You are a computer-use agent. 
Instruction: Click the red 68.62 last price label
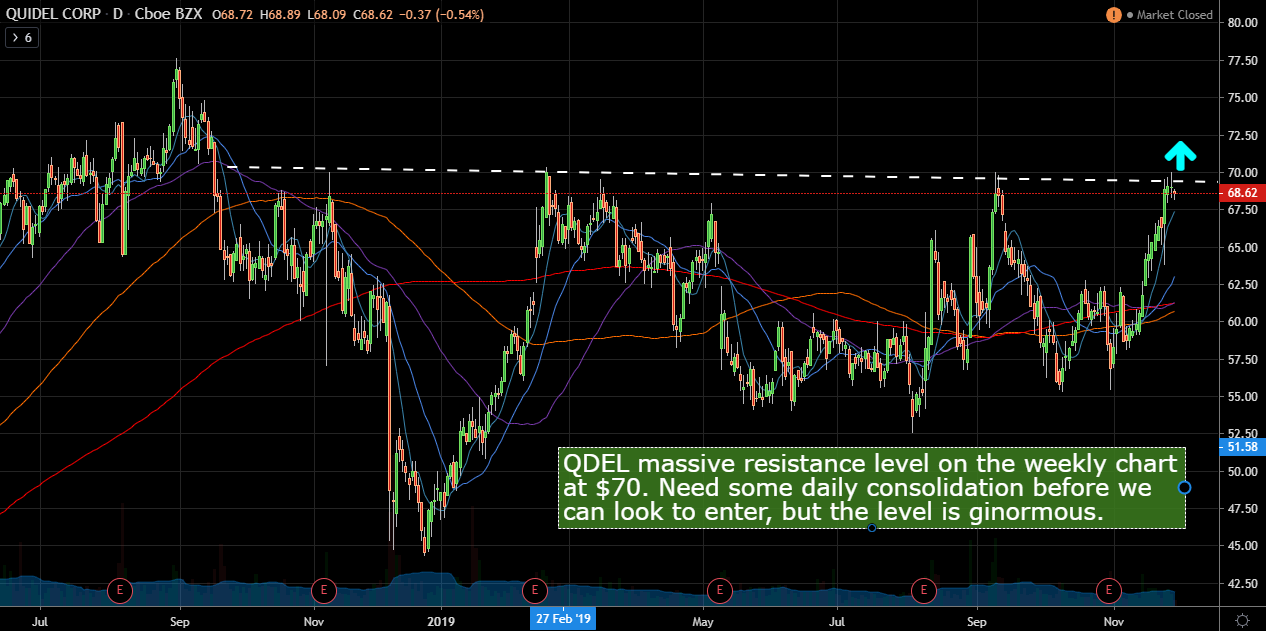click(1243, 192)
